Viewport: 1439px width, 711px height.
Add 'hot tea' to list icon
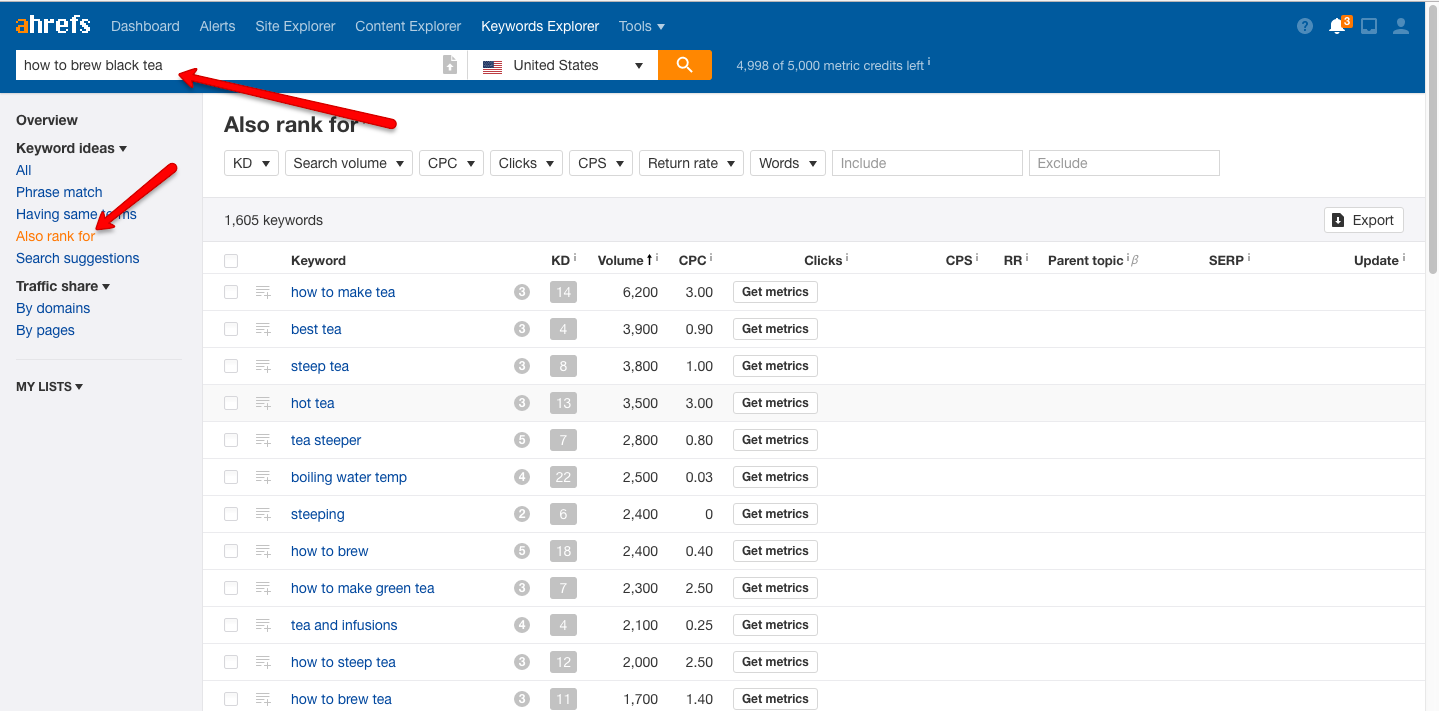[263, 403]
